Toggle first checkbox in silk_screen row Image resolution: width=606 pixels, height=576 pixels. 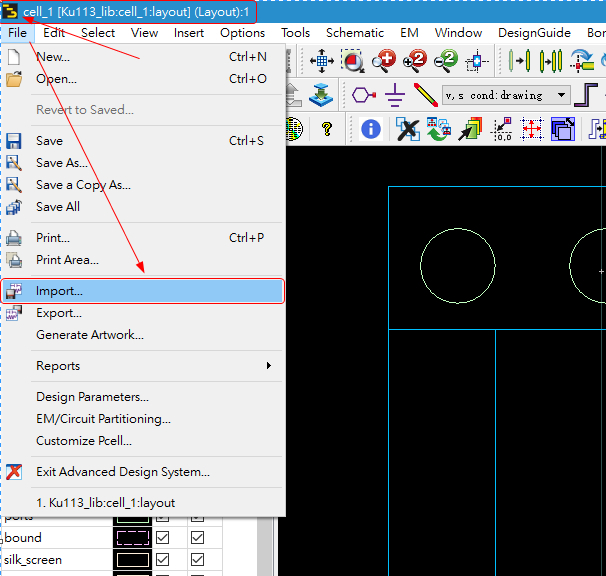pyautogui.click(x=162, y=560)
